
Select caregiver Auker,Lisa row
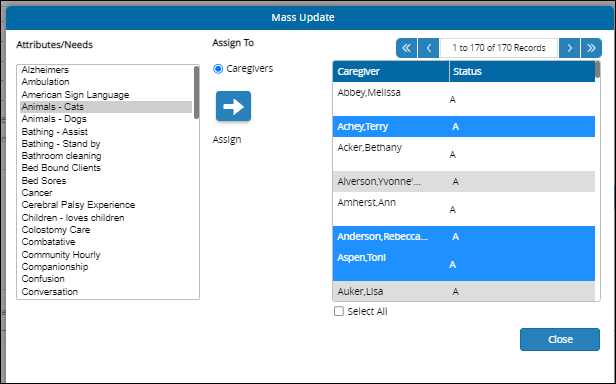[x=464, y=291]
